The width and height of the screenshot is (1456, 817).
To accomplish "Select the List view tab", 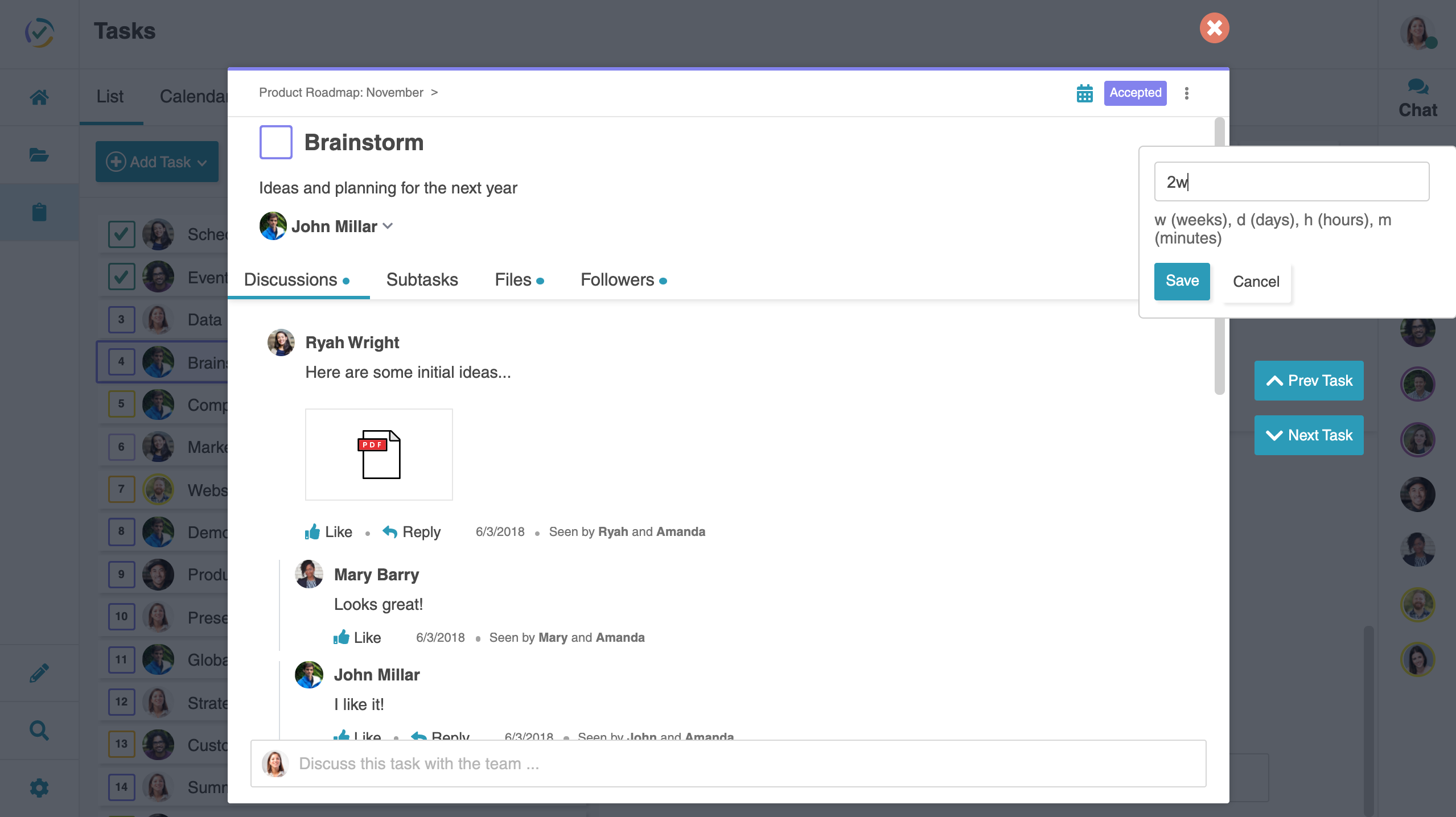I will [110, 97].
